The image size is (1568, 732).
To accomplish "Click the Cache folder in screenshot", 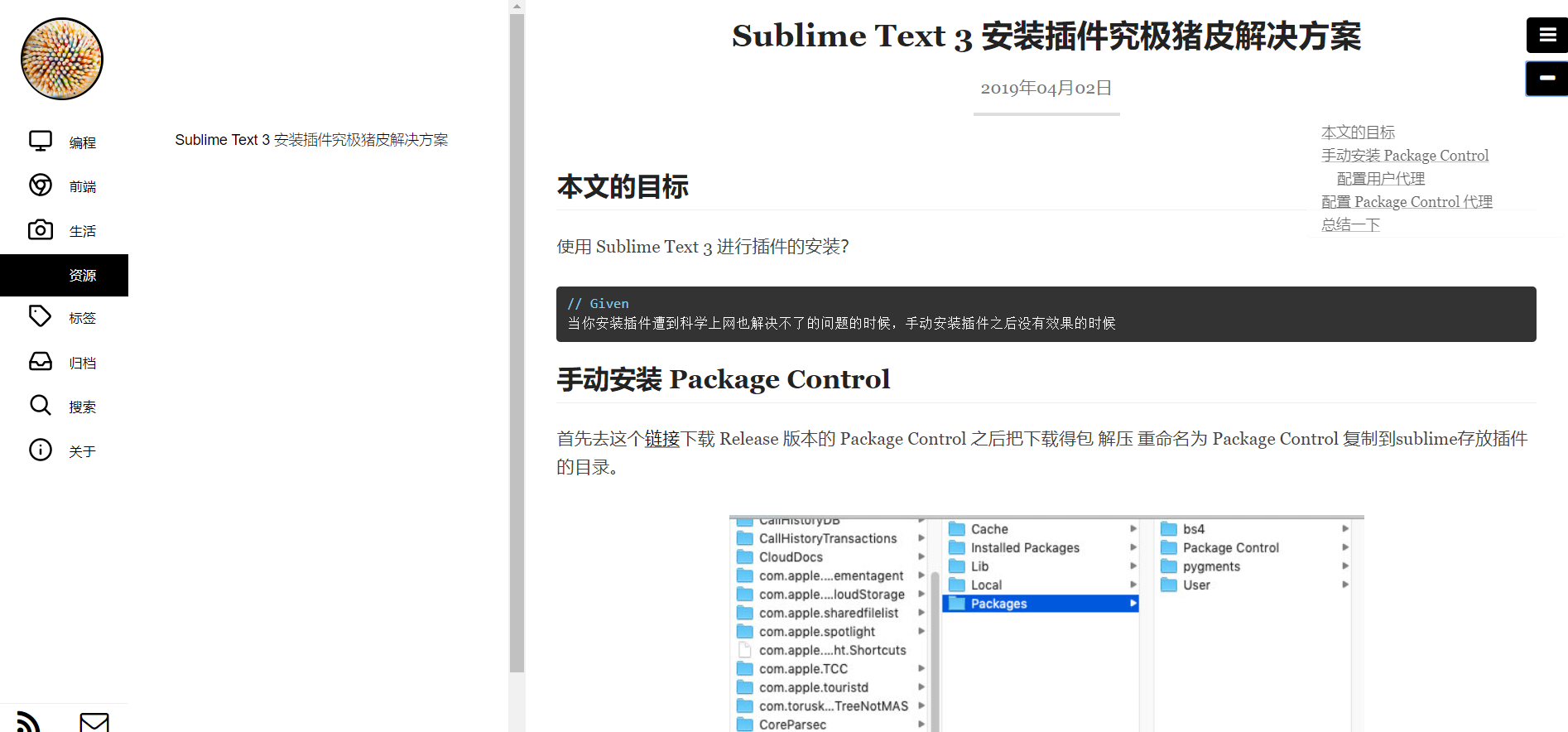I will click(989, 529).
